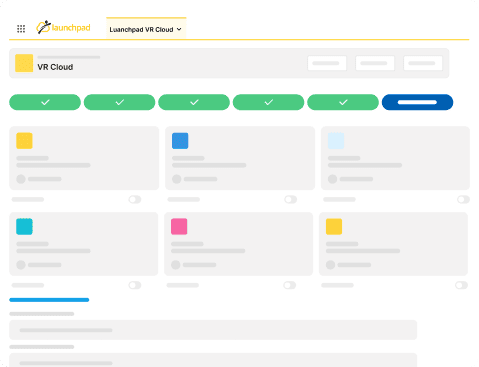Click the launchpad rocket logo
The image size is (479, 367).
pos(63,27)
